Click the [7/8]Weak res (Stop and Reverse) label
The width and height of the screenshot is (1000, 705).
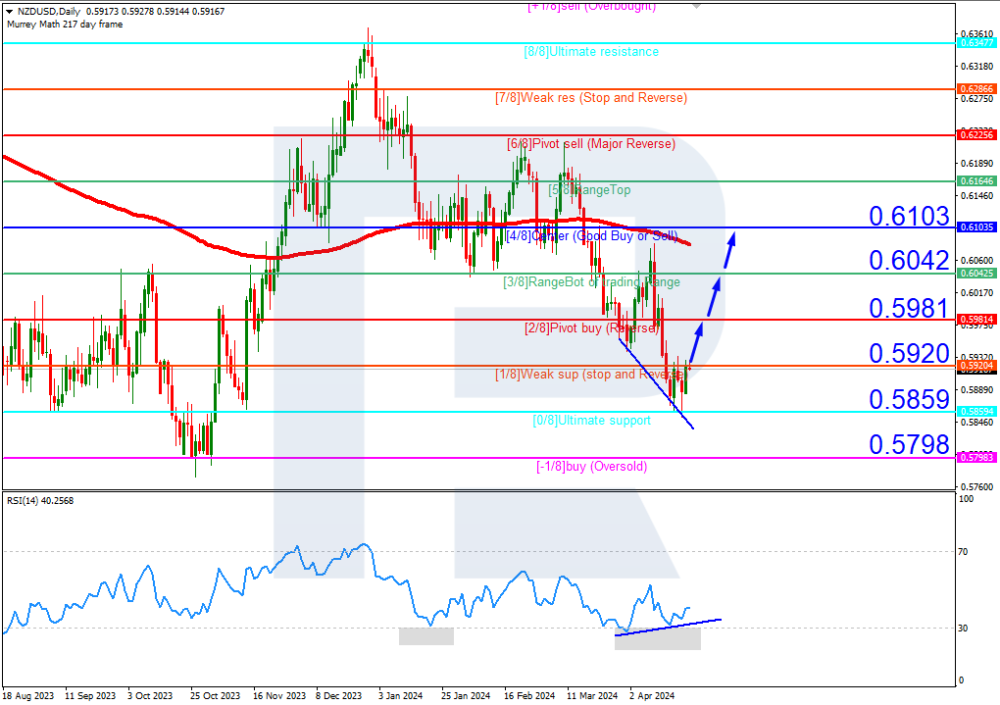point(591,98)
